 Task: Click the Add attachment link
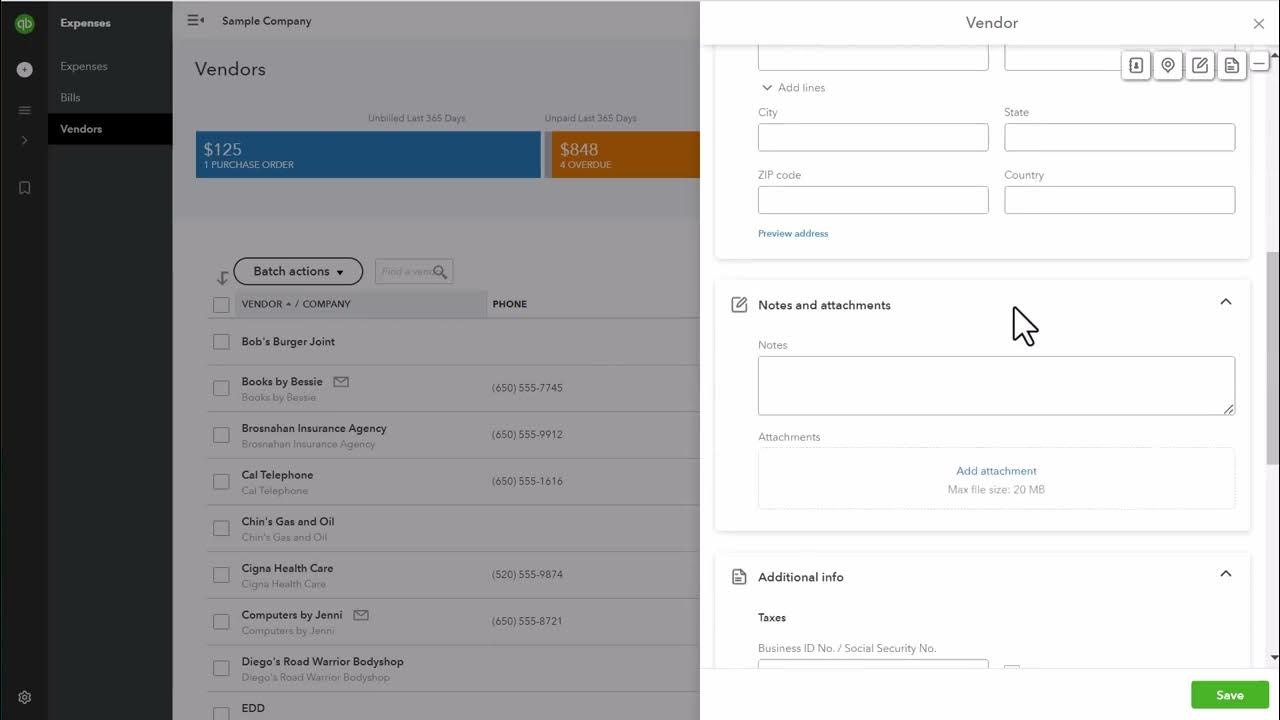(x=996, y=471)
